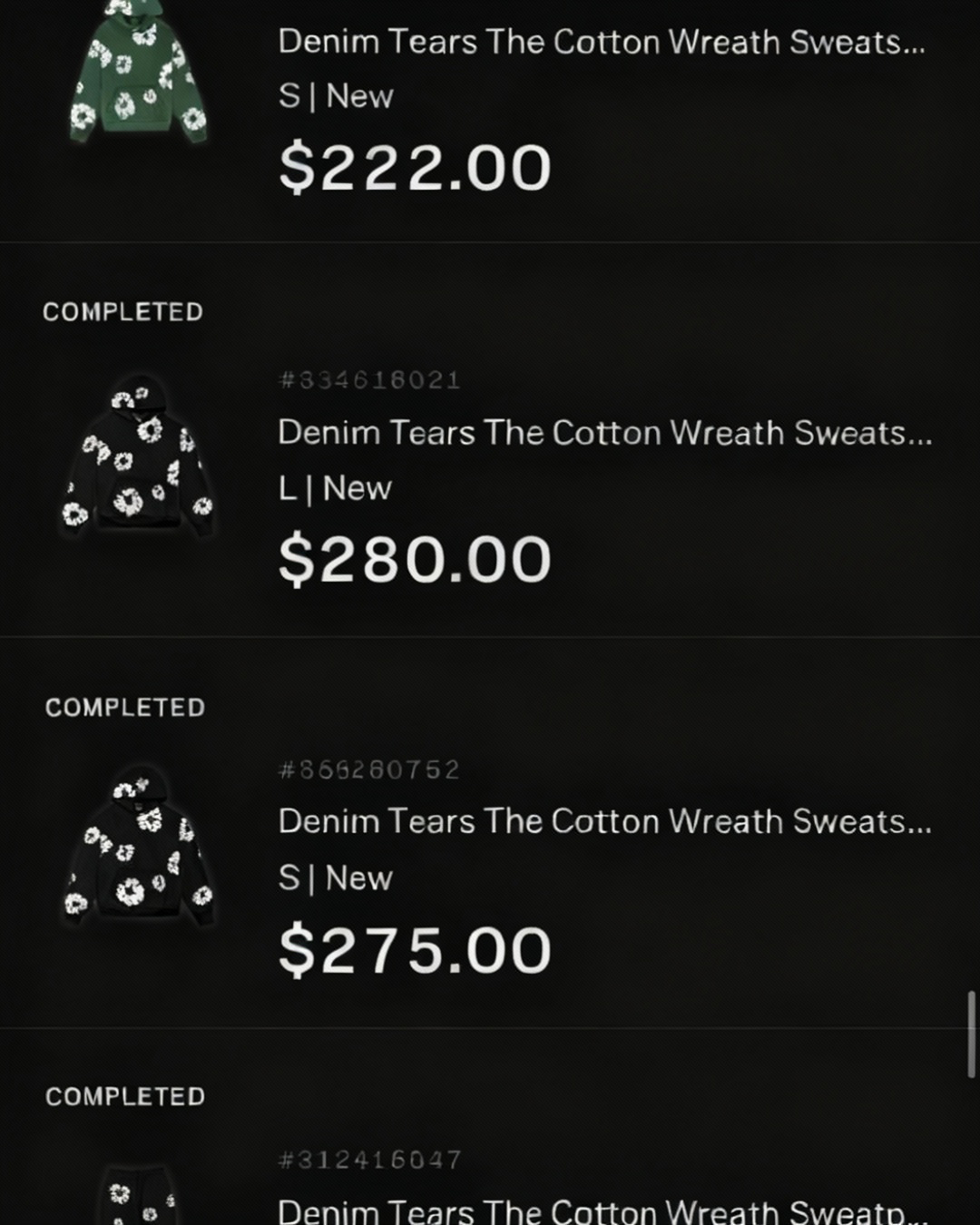Tap COMPLETED status above the $275.00 order
Viewport: 980px width, 1225px height.
(125, 708)
